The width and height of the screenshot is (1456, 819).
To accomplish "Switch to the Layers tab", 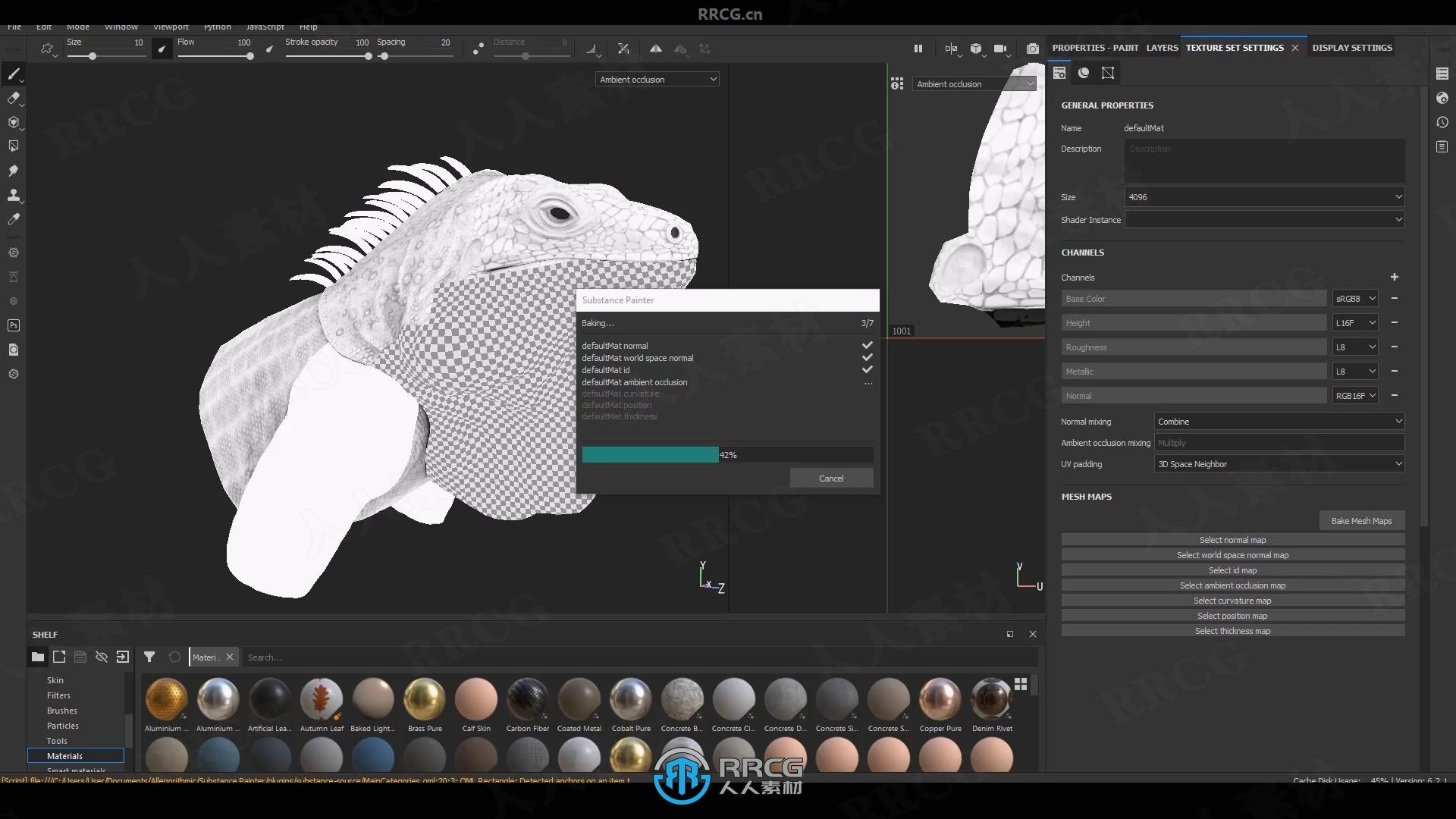I will pos(1162,48).
